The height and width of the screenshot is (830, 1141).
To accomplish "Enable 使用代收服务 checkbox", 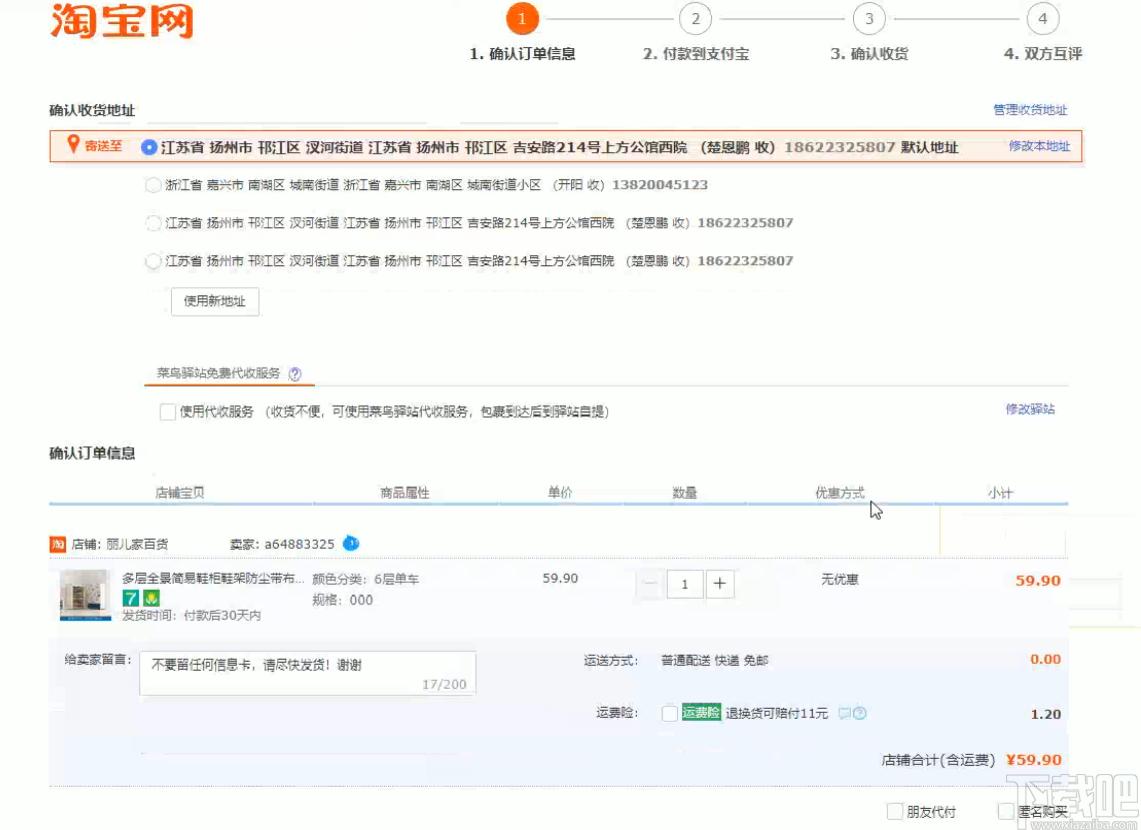I will [167, 412].
